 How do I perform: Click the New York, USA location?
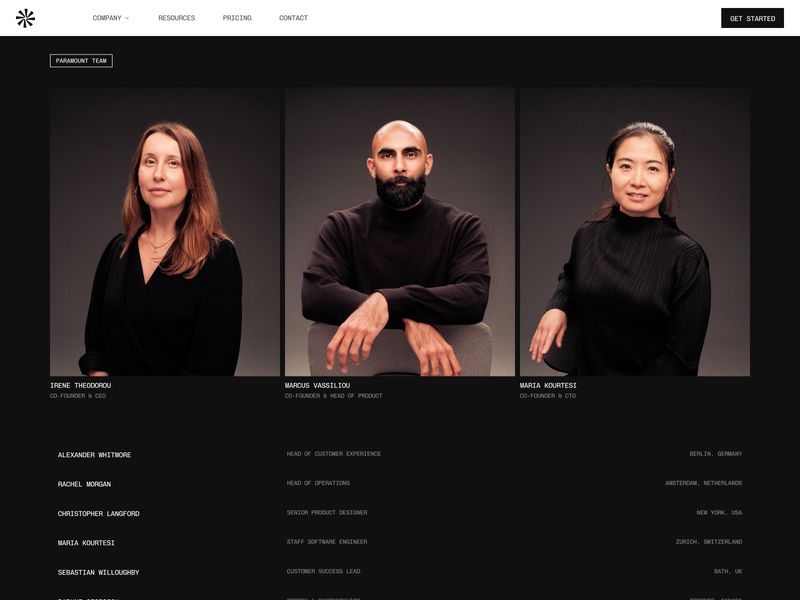(719, 512)
